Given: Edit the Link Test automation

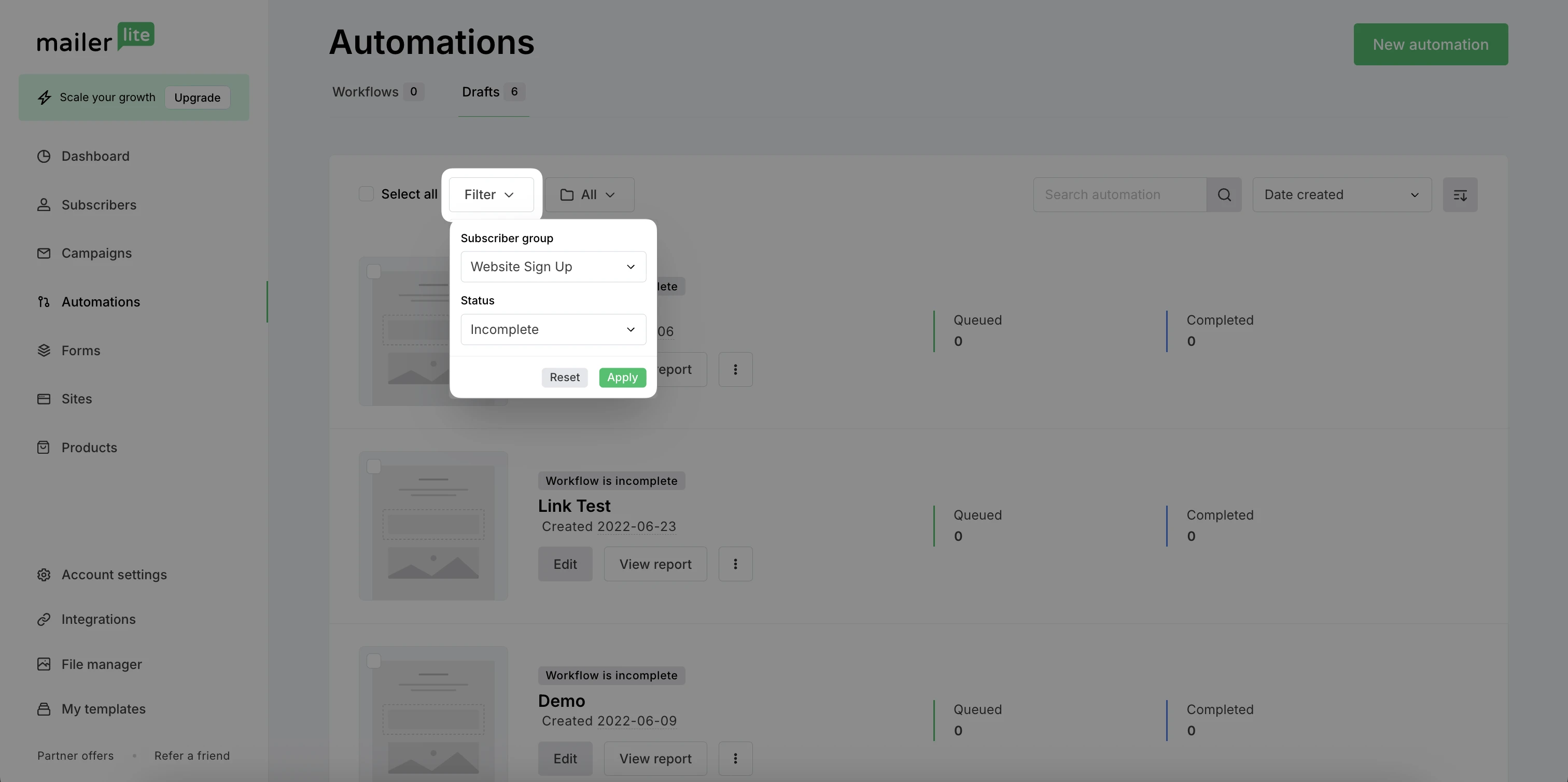Looking at the screenshot, I should (x=565, y=564).
